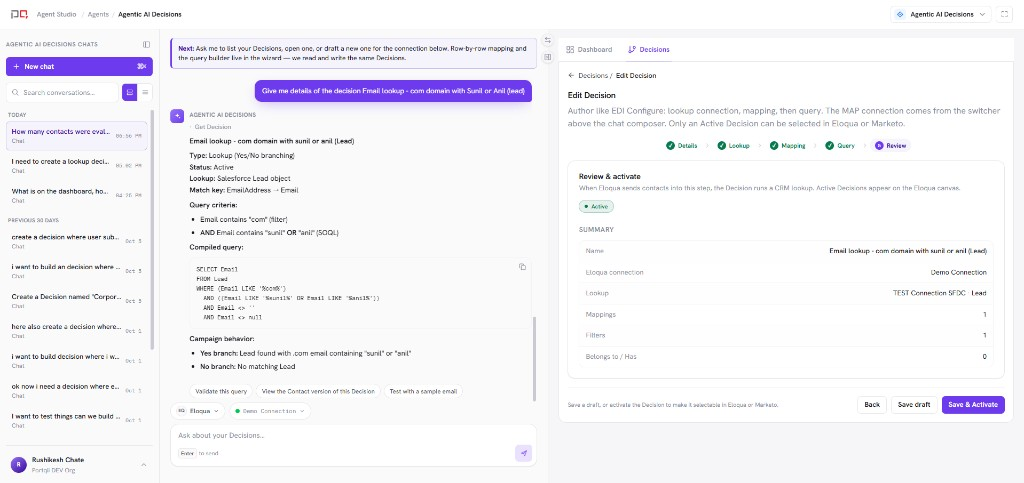
Task: Click the Name row in Summary
Action: coord(786,251)
